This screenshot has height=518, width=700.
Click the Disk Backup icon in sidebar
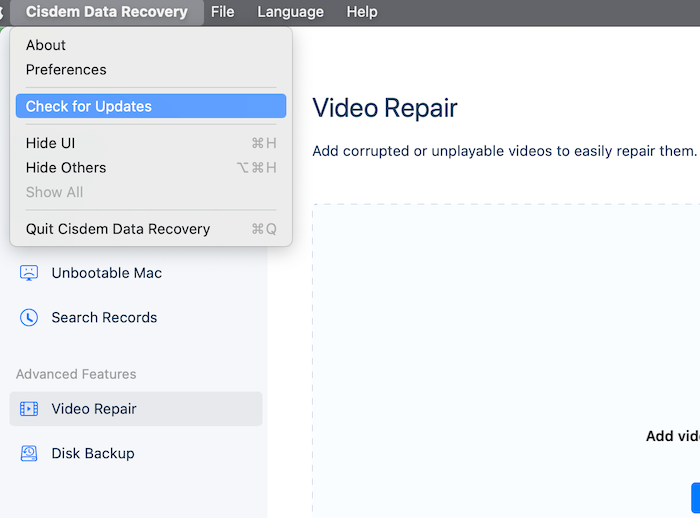(29, 454)
